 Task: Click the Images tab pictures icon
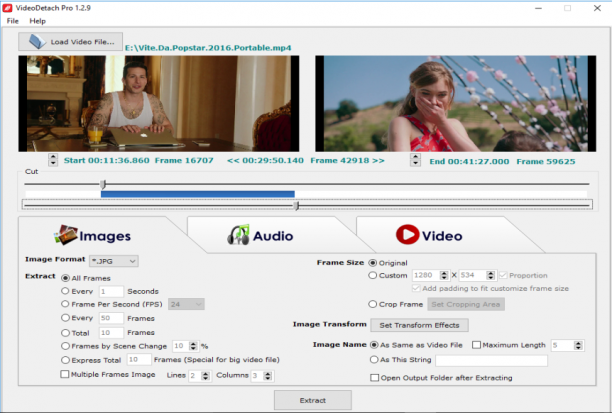[x=66, y=235]
